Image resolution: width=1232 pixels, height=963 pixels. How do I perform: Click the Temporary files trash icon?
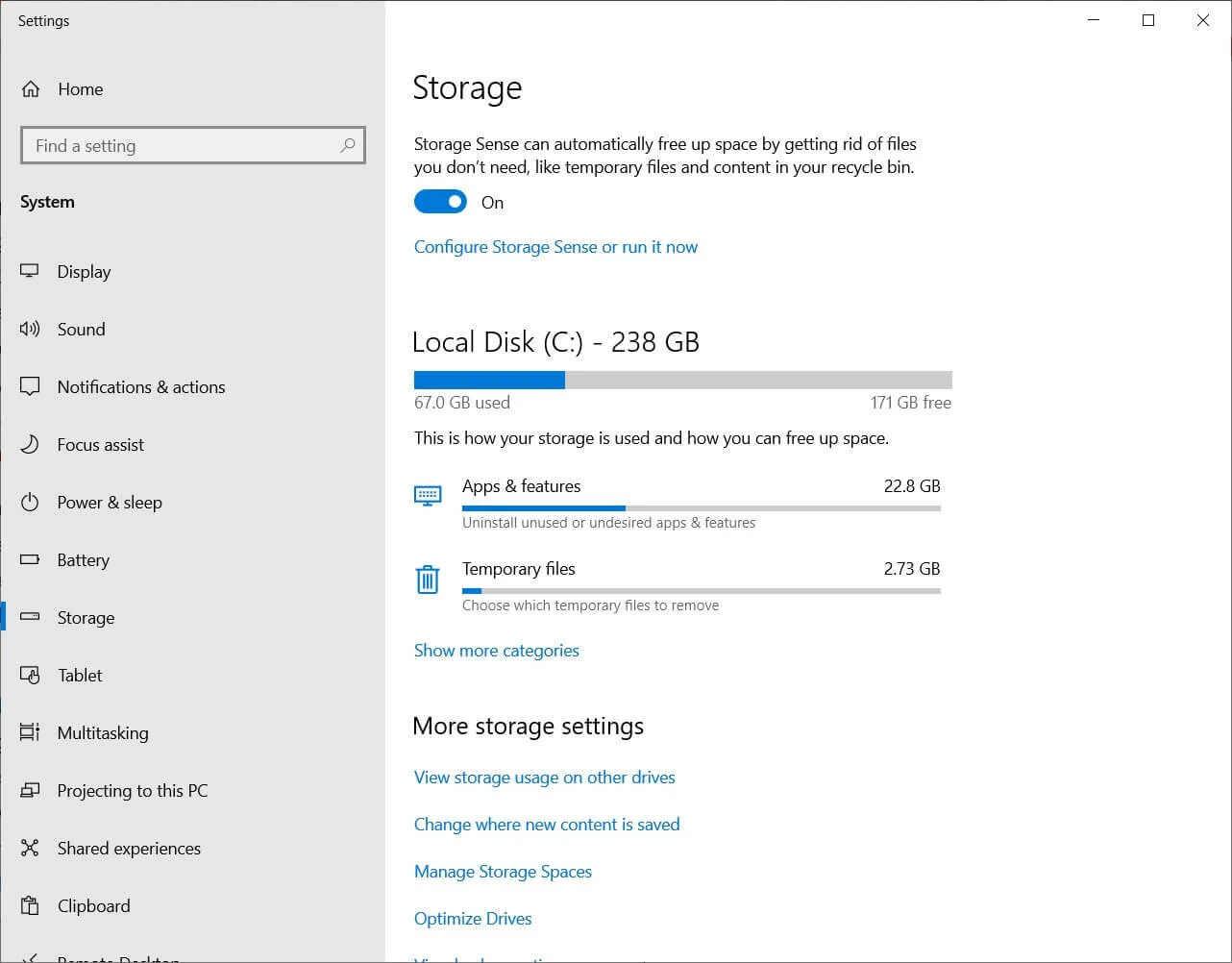[428, 580]
